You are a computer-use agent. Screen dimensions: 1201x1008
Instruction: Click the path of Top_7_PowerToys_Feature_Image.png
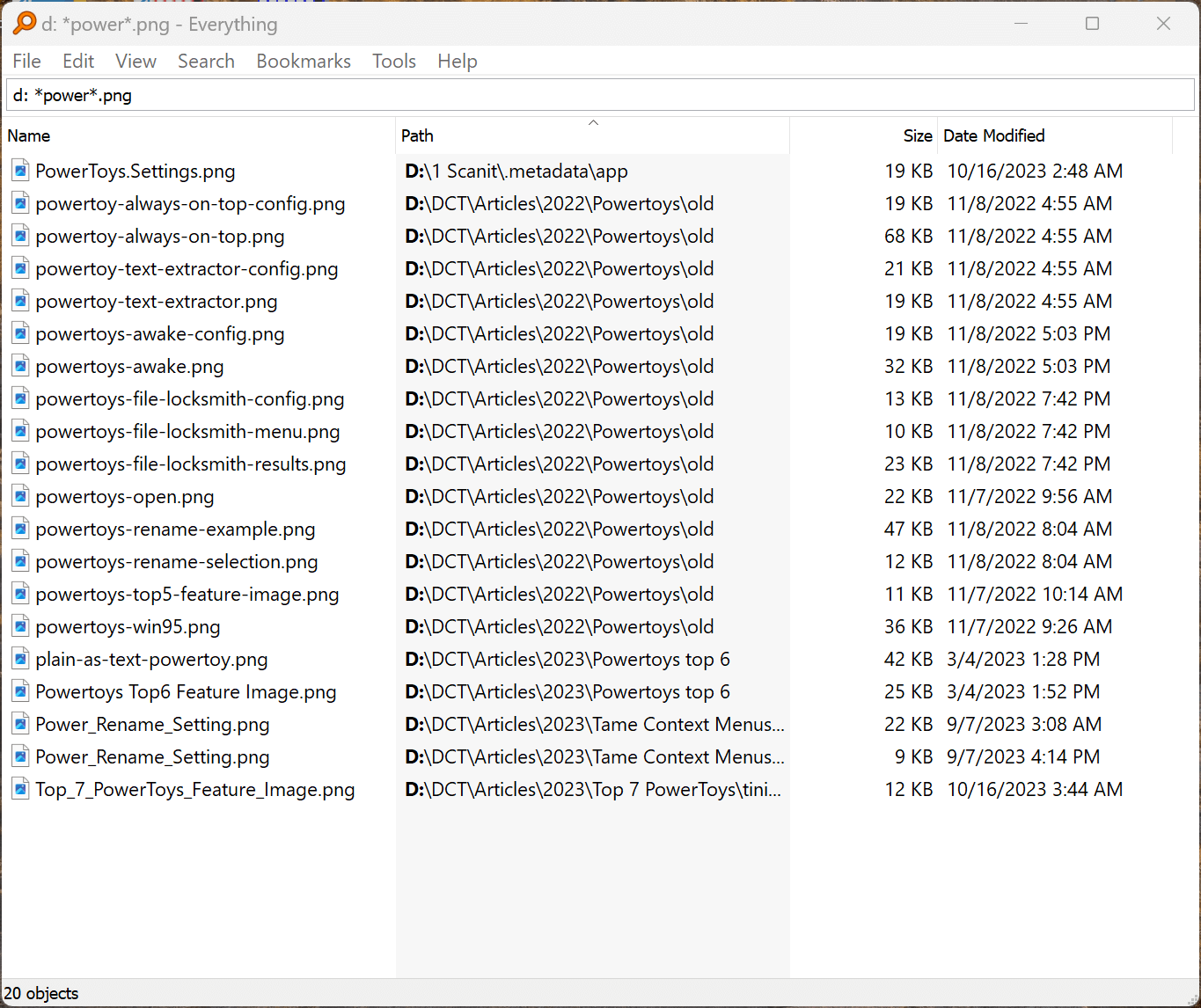click(593, 789)
